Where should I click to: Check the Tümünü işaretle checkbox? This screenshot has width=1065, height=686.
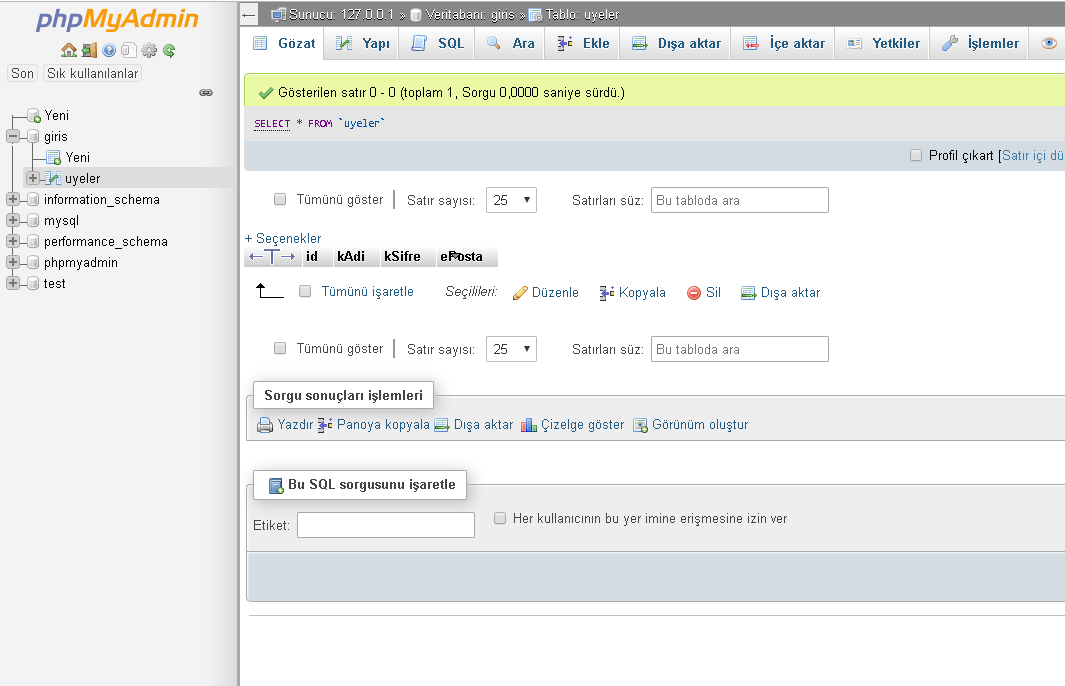305,291
